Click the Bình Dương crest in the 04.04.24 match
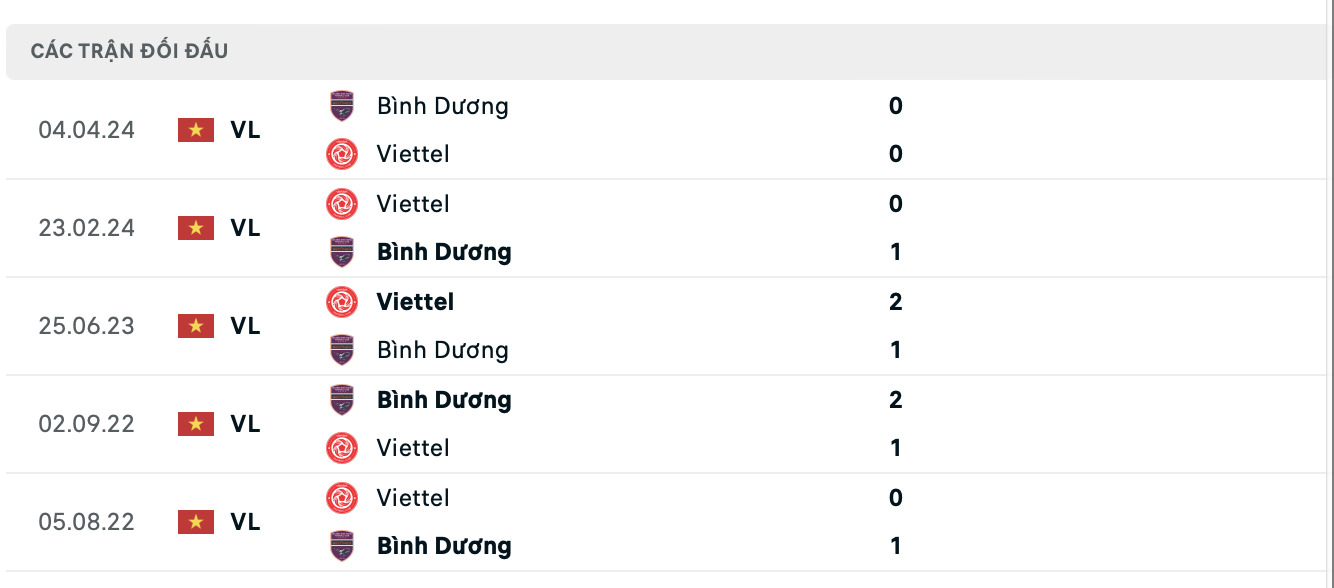1334x588 pixels. tap(342, 105)
